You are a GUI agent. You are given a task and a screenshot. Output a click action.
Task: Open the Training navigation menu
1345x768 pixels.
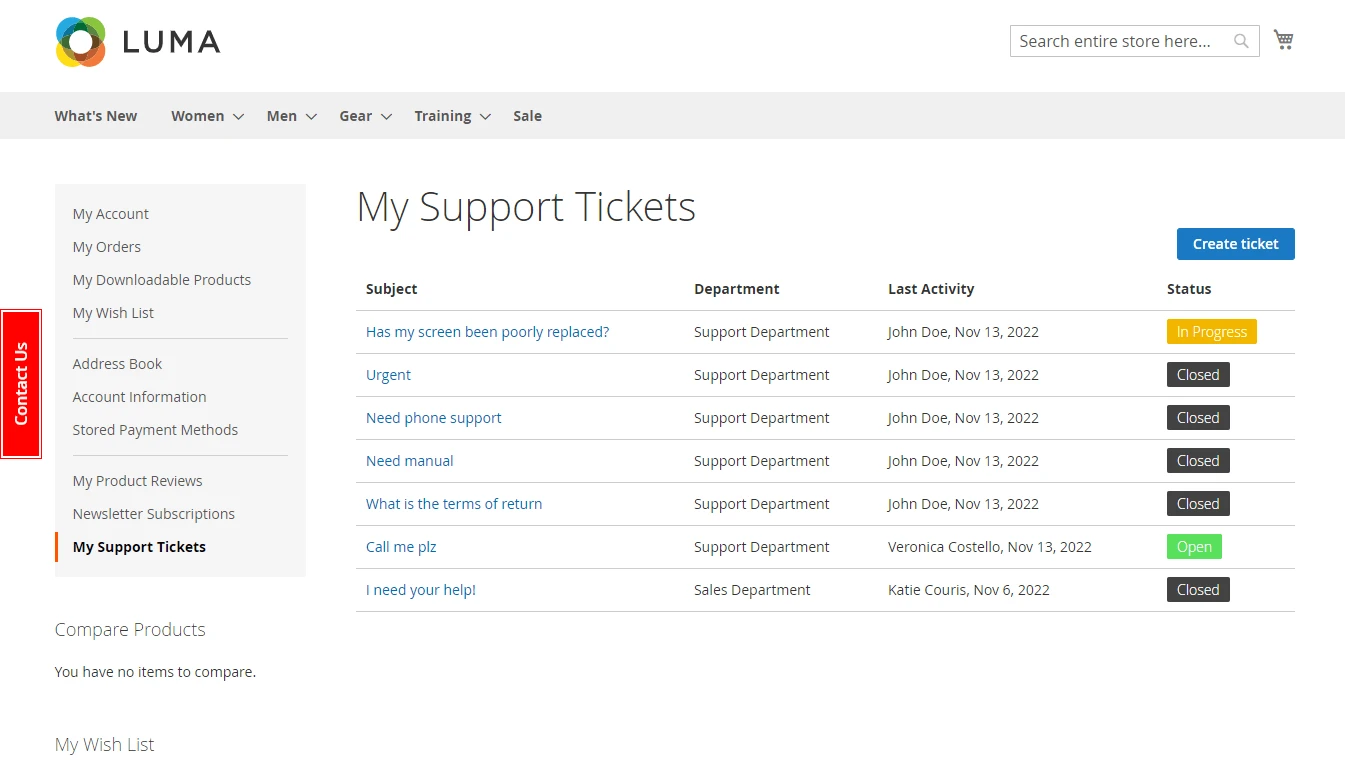452,116
